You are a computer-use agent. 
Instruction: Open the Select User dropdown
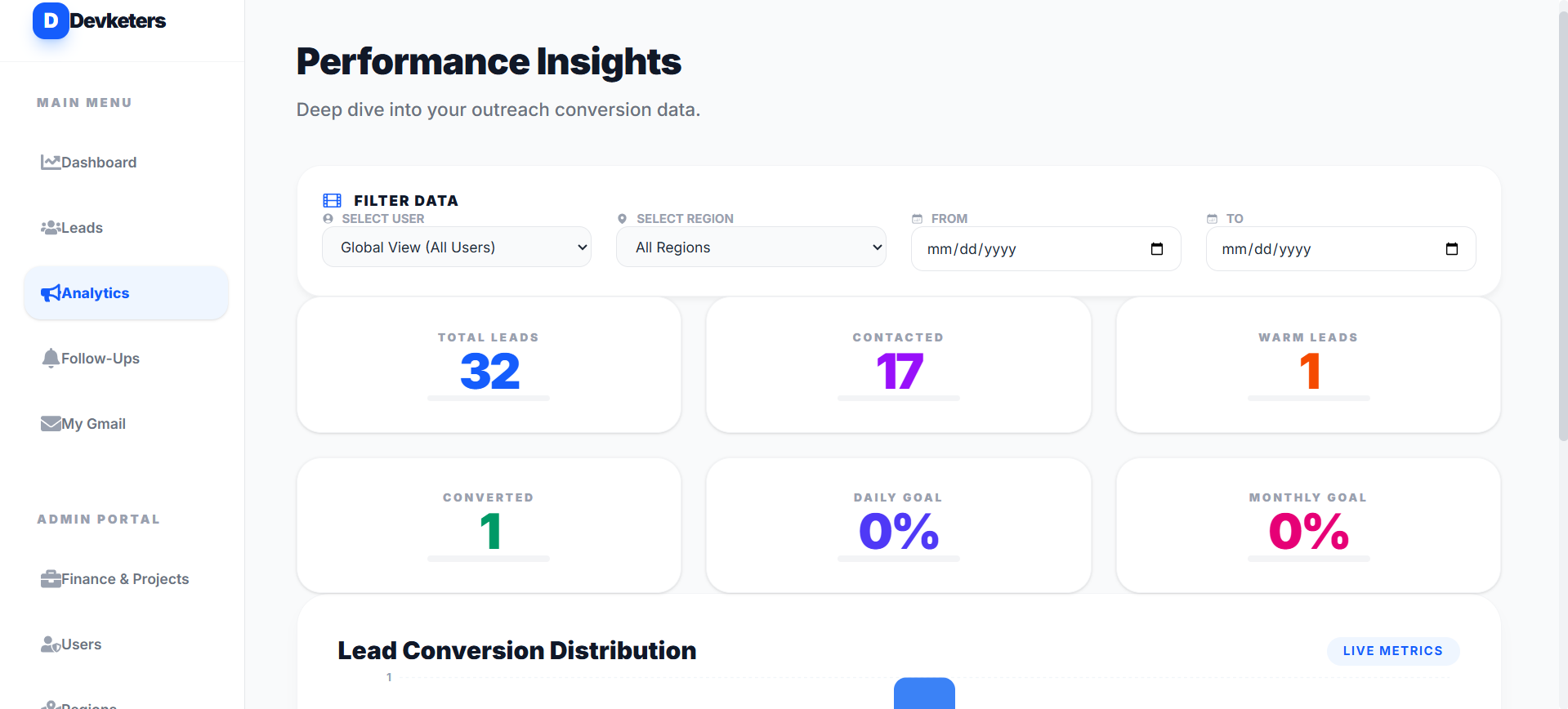pyautogui.click(x=457, y=247)
